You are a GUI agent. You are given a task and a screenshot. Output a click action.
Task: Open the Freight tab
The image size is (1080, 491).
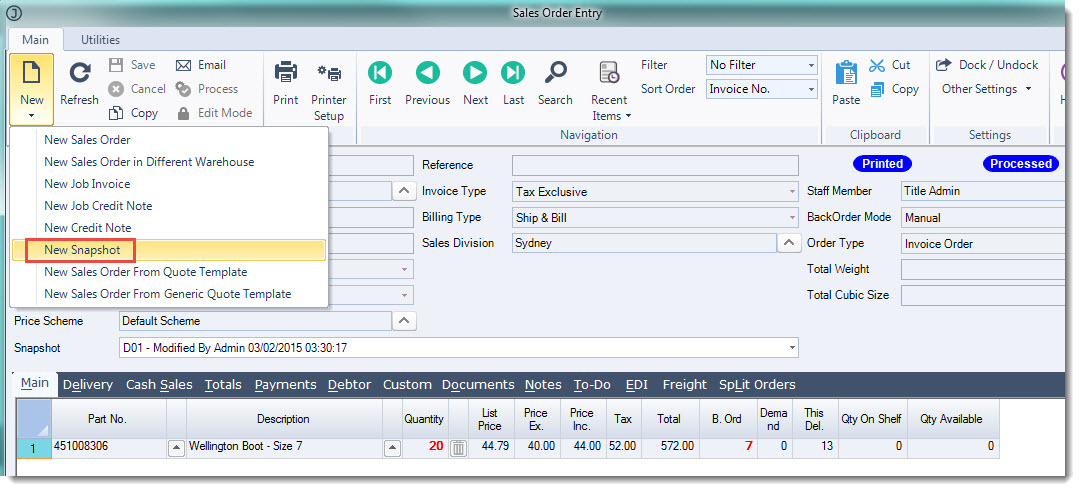pos(685,385)
